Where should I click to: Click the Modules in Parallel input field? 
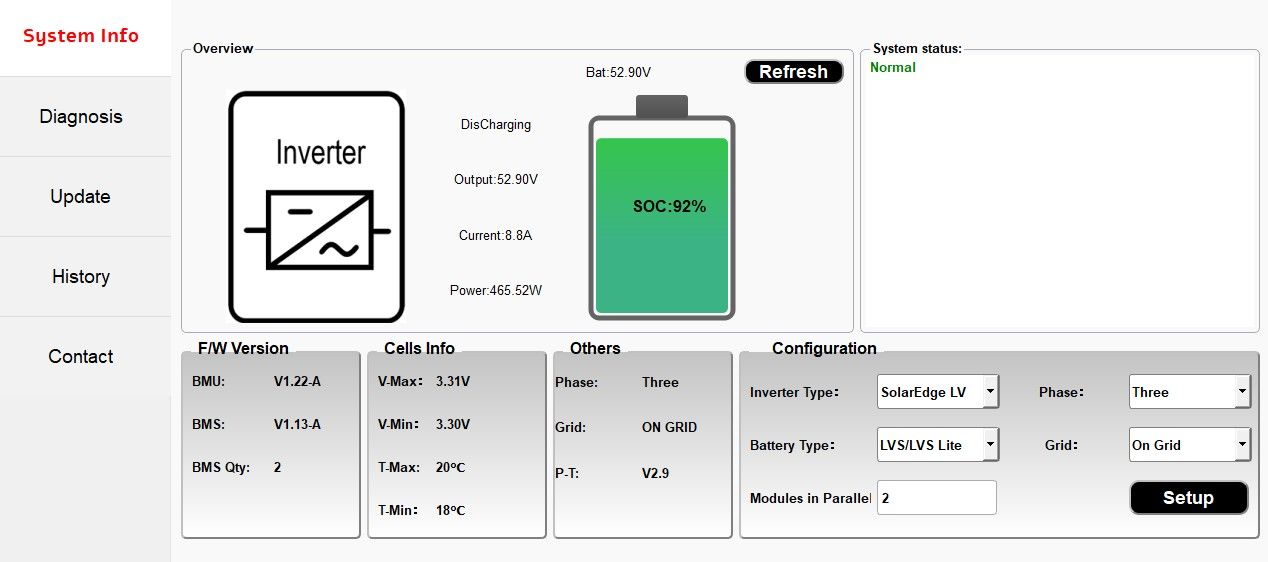(937, 498)
